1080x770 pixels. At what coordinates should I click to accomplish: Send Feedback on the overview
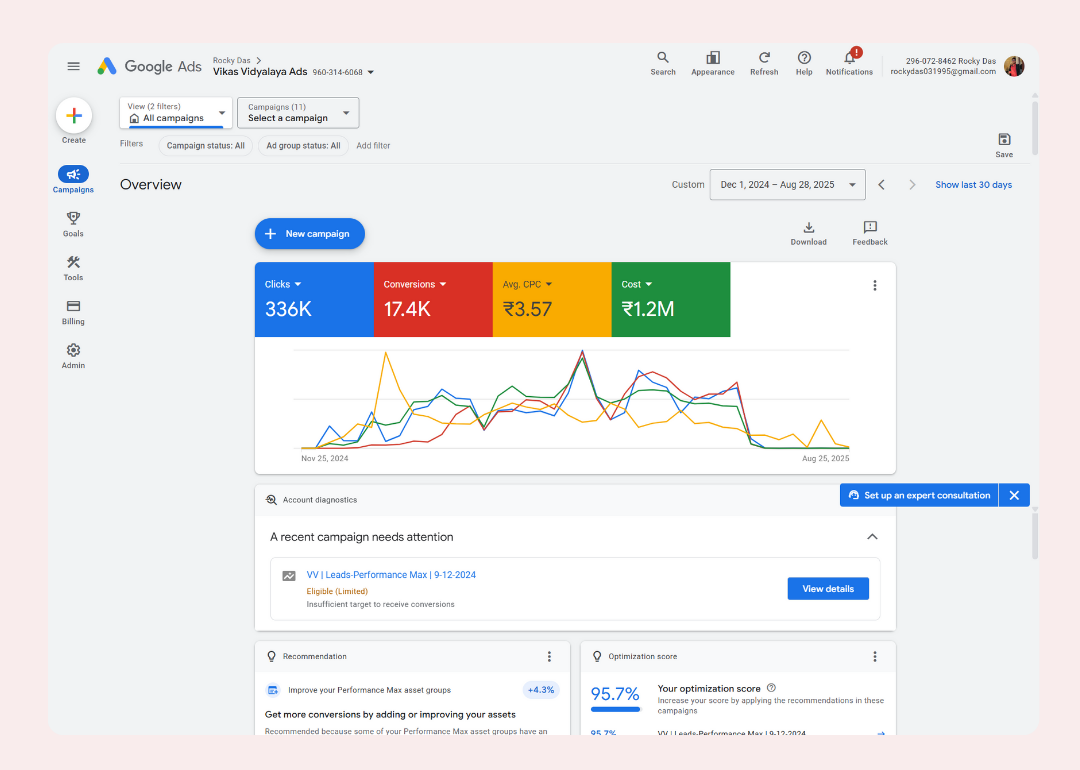[x=870, y=233]
